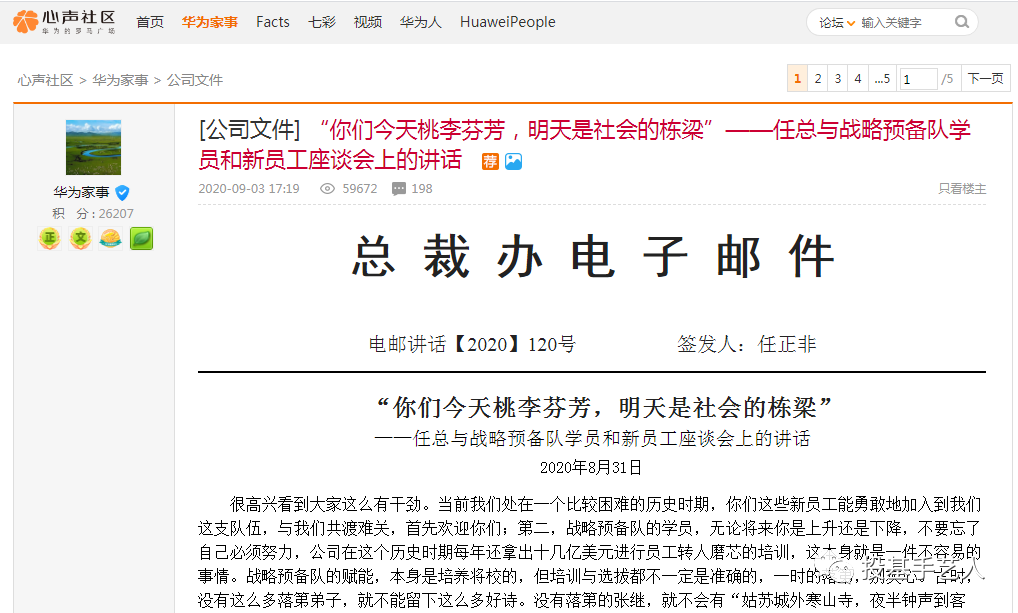Image resolution: width=1018 pixels, height=613 pixels.
Task: Open the Facts nav item
Action: [x=273, y=22]
